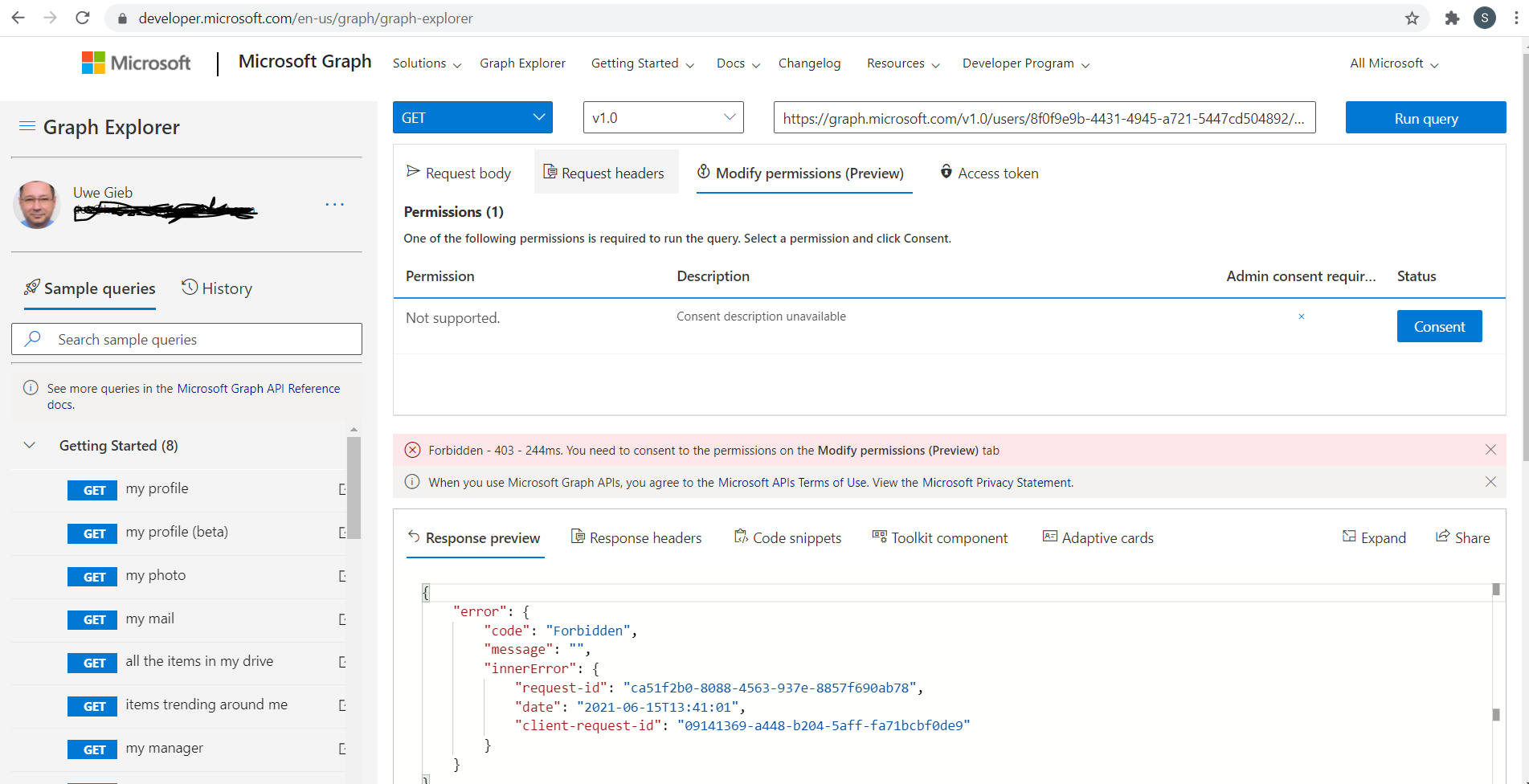Open the Chrome profile avatar S
The image size is (1529, 784).
pos(1485,18)
